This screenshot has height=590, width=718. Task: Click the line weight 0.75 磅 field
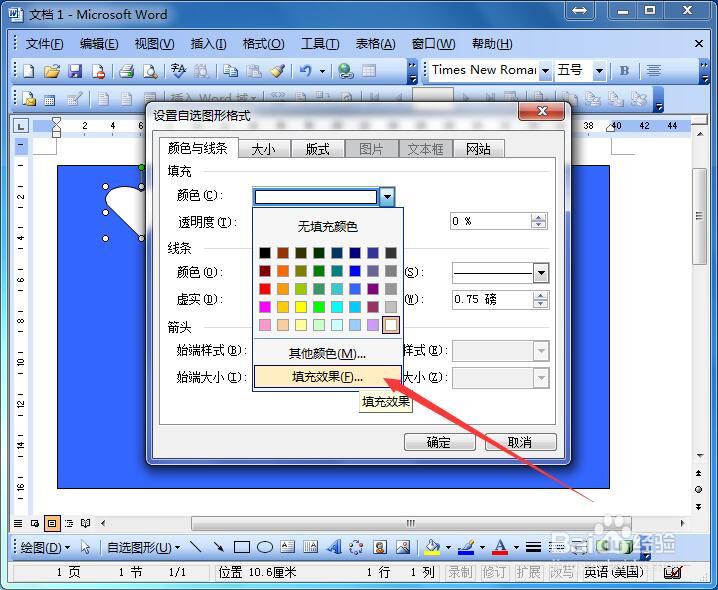(x=492, y=300)
